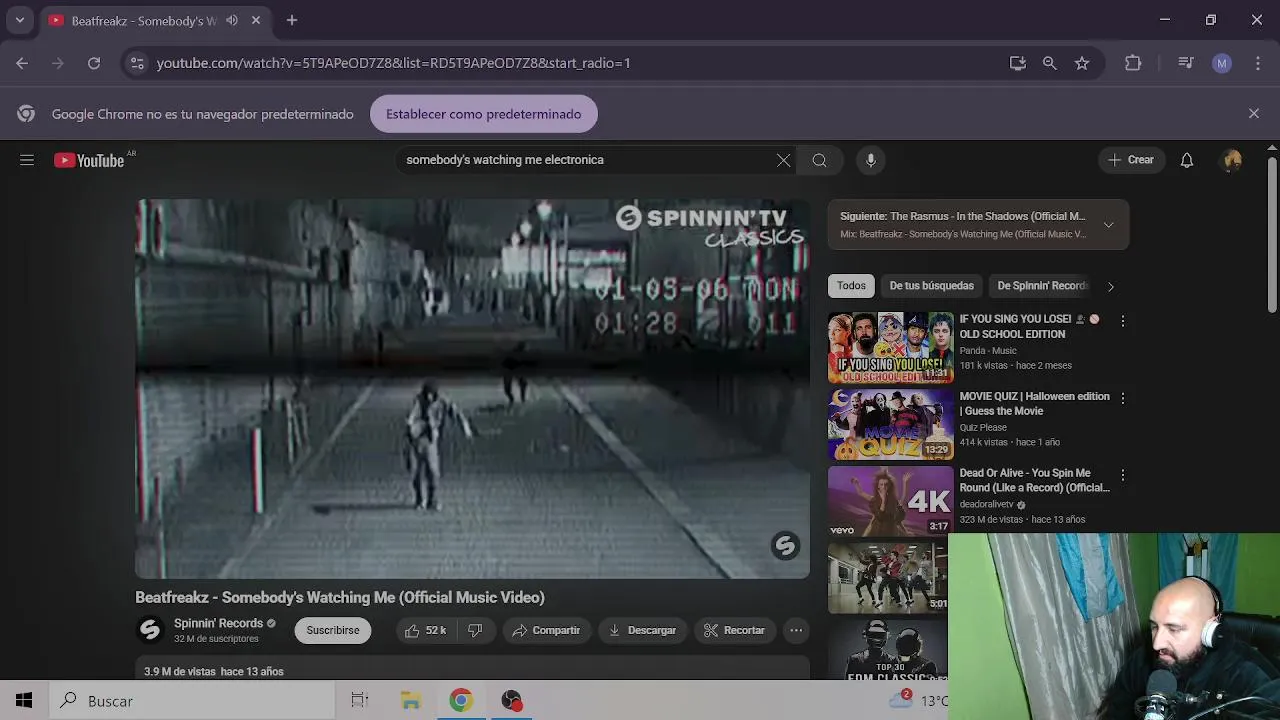Click the page vertical scrollbar
Screen dimensions: 1280x720
[x=1272, y=236]
